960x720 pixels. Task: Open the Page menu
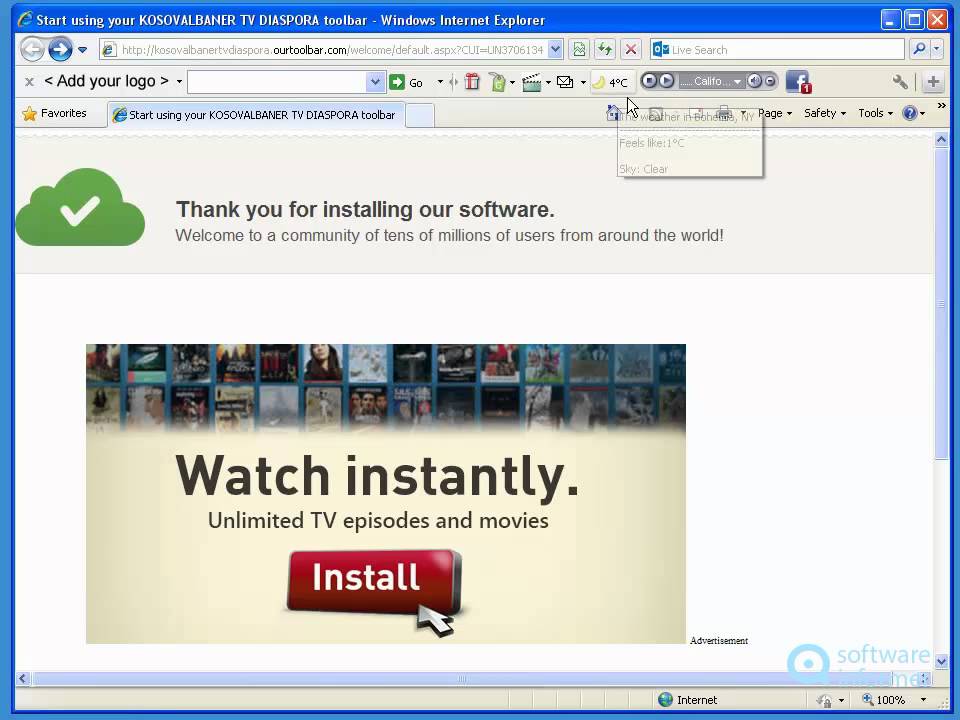tap(774, 113)
